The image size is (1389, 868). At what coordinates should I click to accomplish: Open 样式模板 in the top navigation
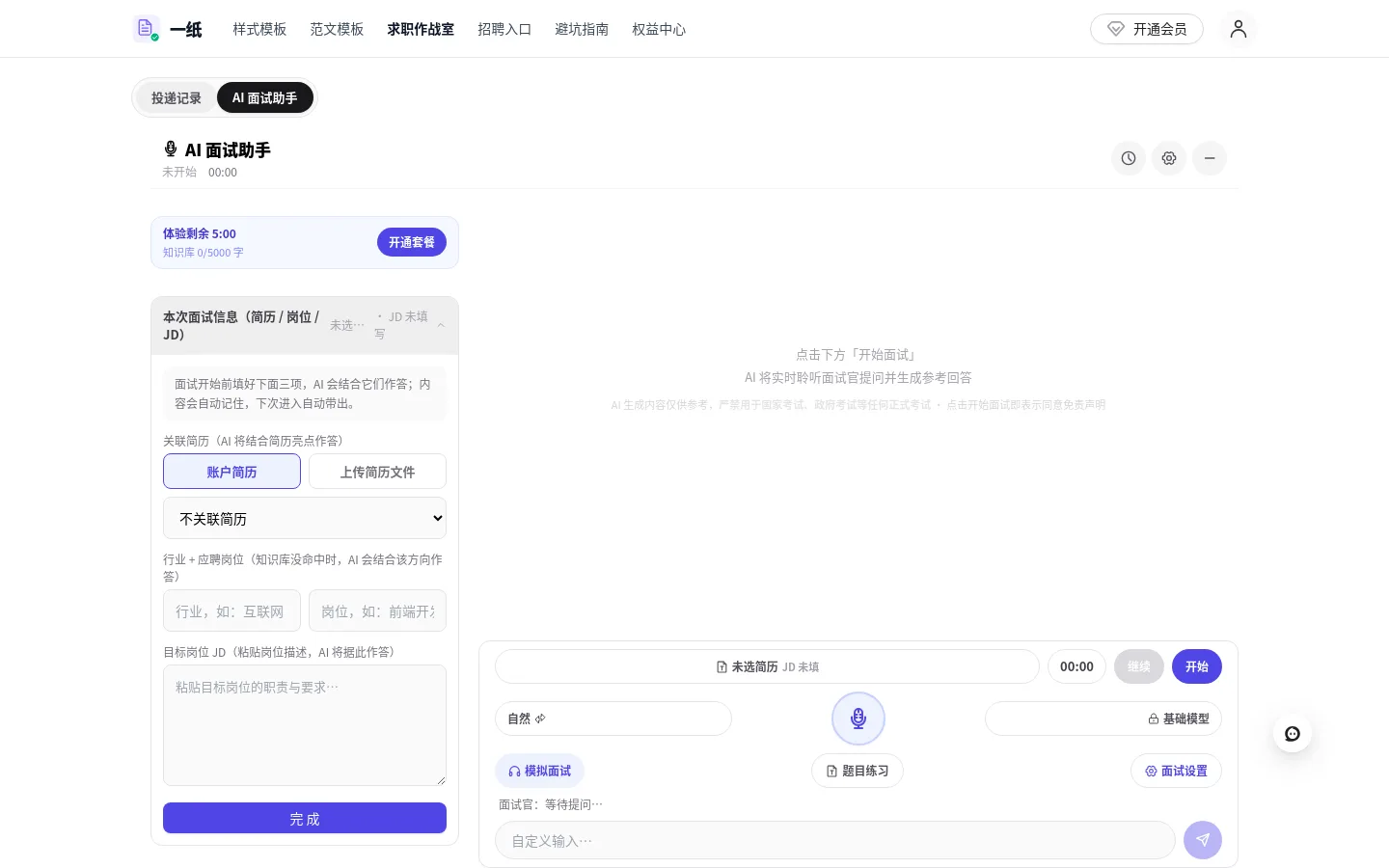tap(259, 29)
